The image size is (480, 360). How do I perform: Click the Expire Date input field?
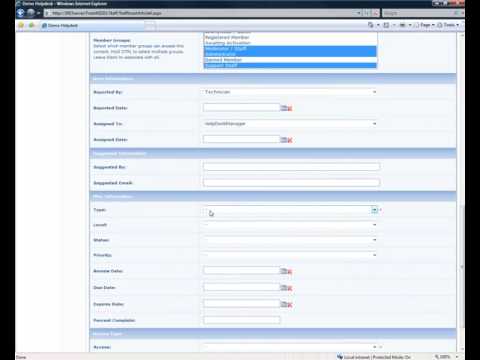tap(242, 304)
